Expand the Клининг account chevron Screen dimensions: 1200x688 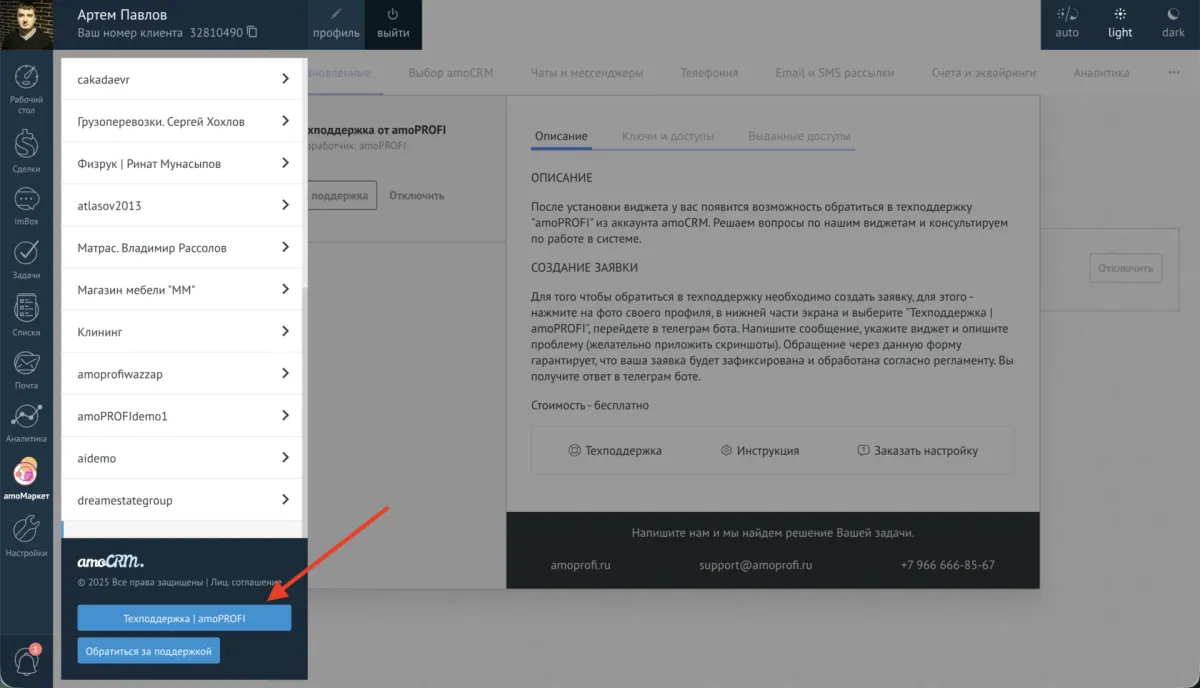pyautogui.click(x=285, y=331)
